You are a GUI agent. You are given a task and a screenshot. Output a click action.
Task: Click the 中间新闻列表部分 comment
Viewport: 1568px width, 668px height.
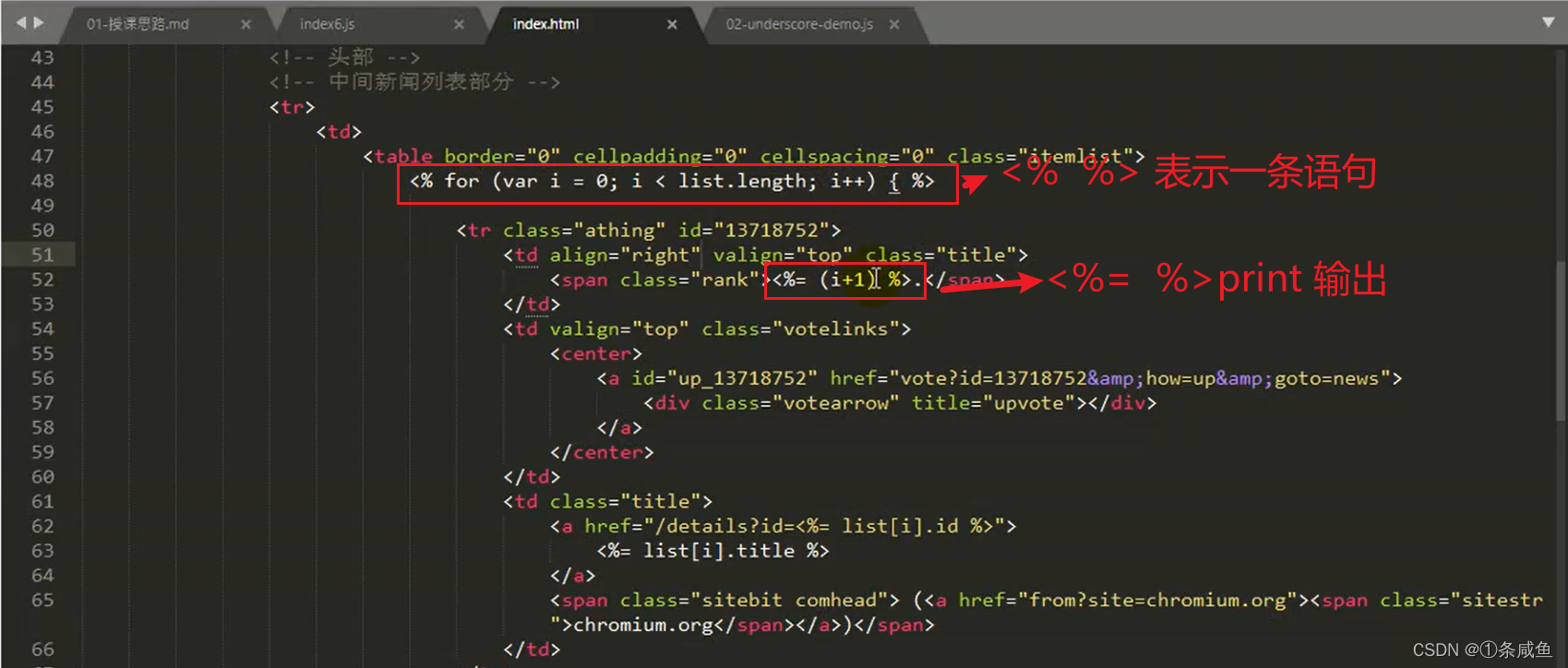pos(414,82)
